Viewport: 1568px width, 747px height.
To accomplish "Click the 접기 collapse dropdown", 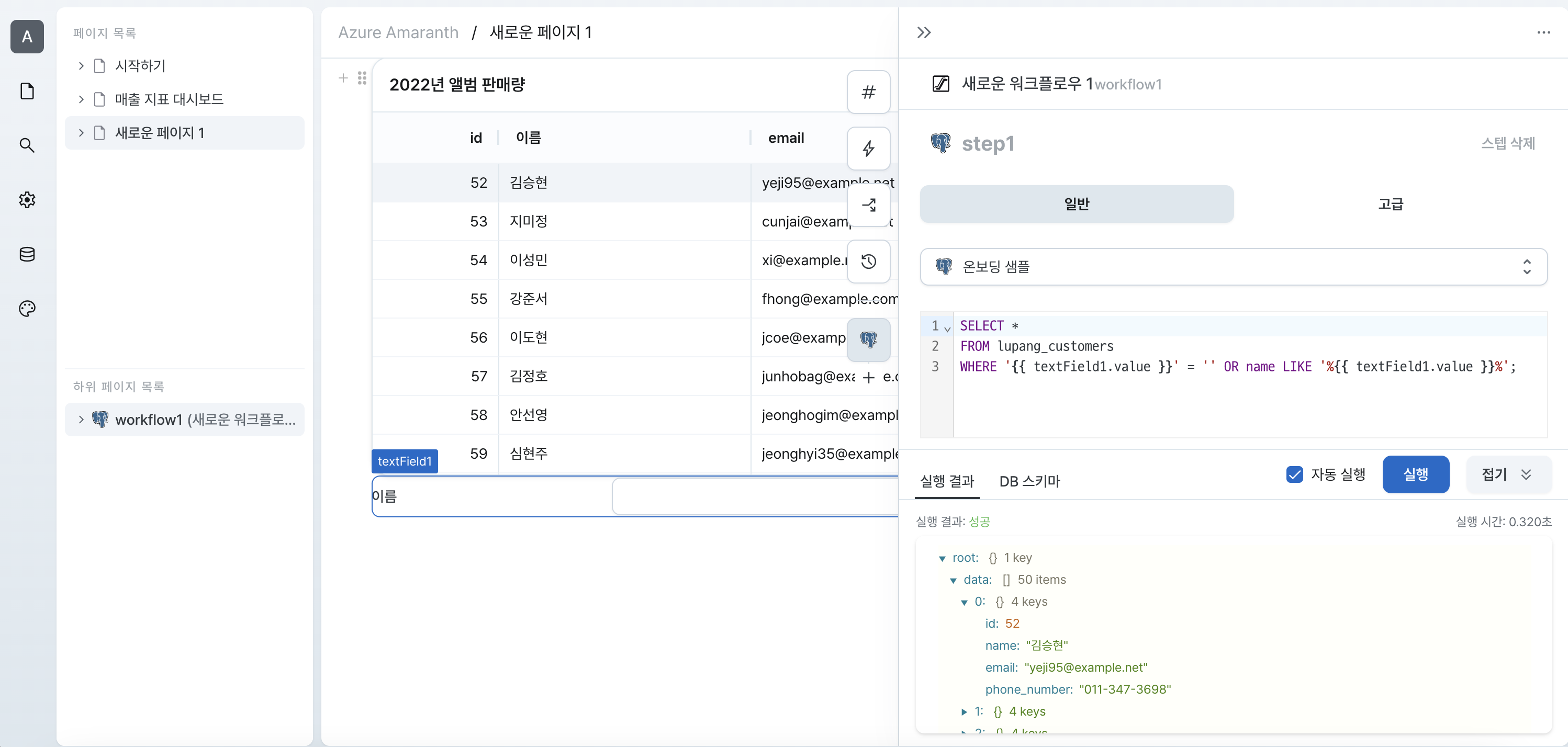I will tap(1508, 474).
